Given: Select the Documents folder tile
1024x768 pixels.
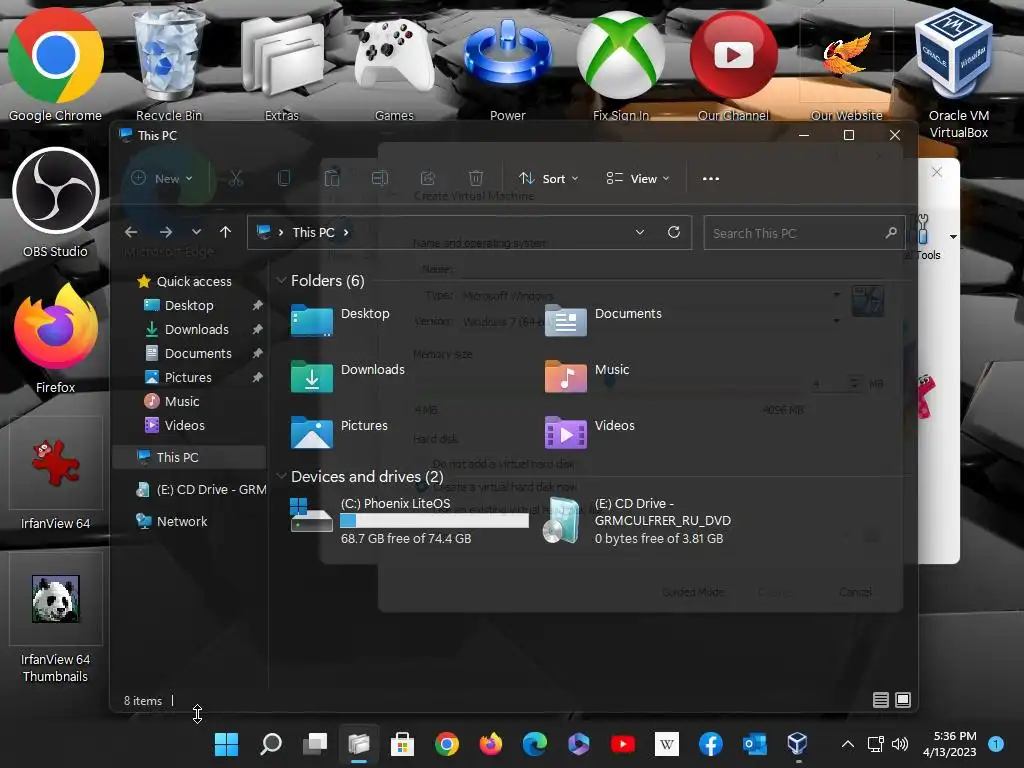Looking at the screenshot, I should [603, 320].
